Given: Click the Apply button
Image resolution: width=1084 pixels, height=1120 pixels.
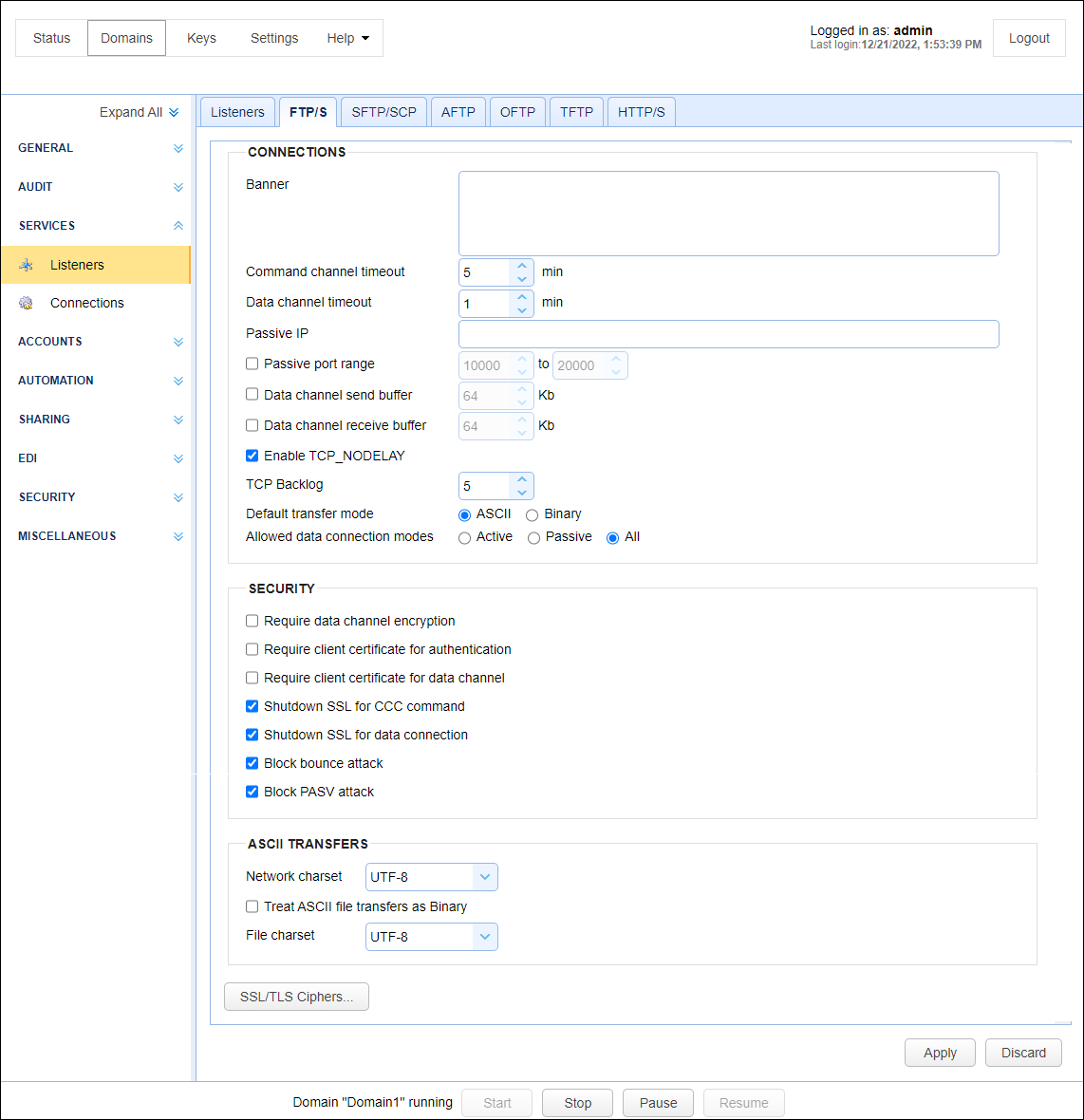Looking at the screenshot, I should point(940,1053).
